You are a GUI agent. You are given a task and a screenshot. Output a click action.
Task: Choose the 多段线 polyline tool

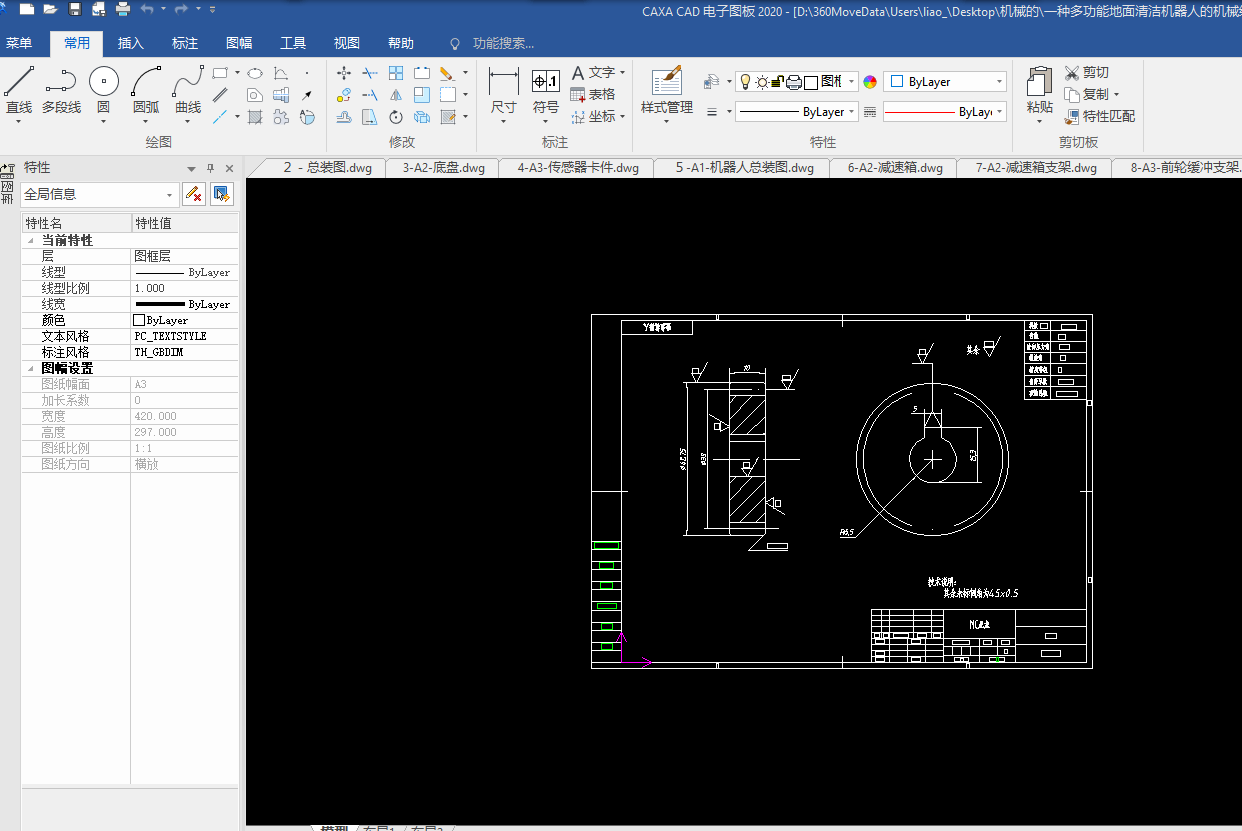pyautogui.click(x=61, y=82)
